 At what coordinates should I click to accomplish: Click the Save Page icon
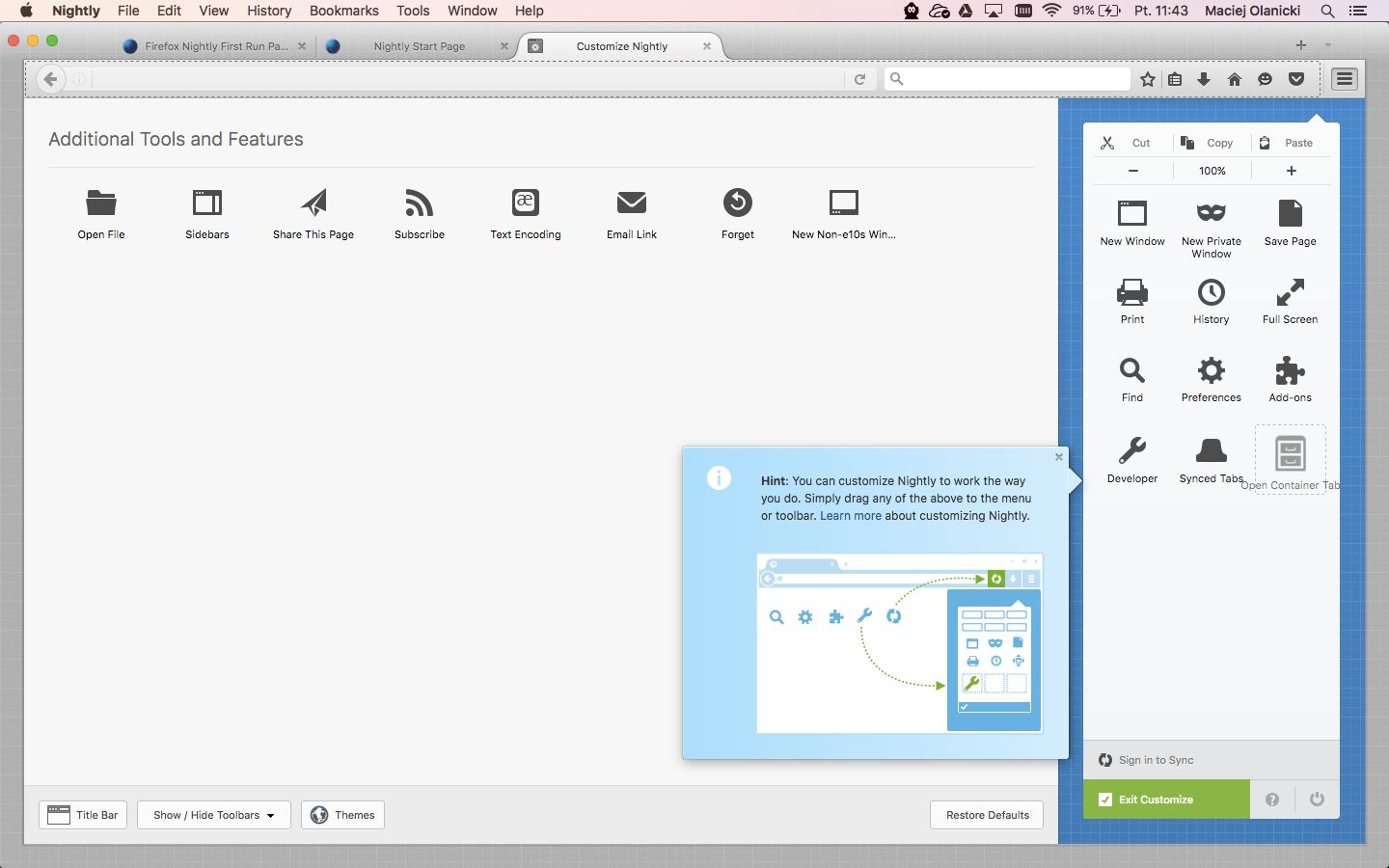click(1291, 212)
